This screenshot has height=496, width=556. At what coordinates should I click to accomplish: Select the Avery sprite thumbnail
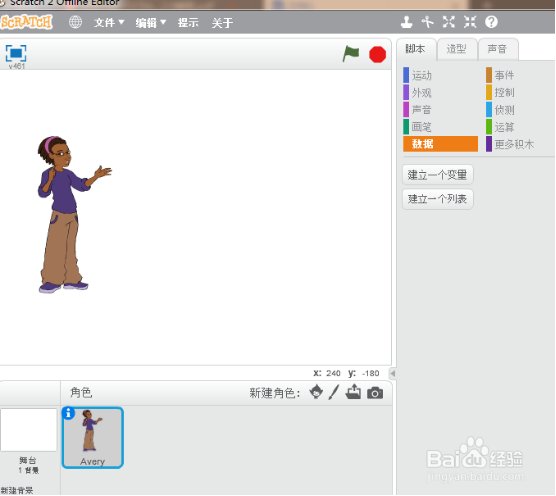pyautogui.click(x=93, y=438)
